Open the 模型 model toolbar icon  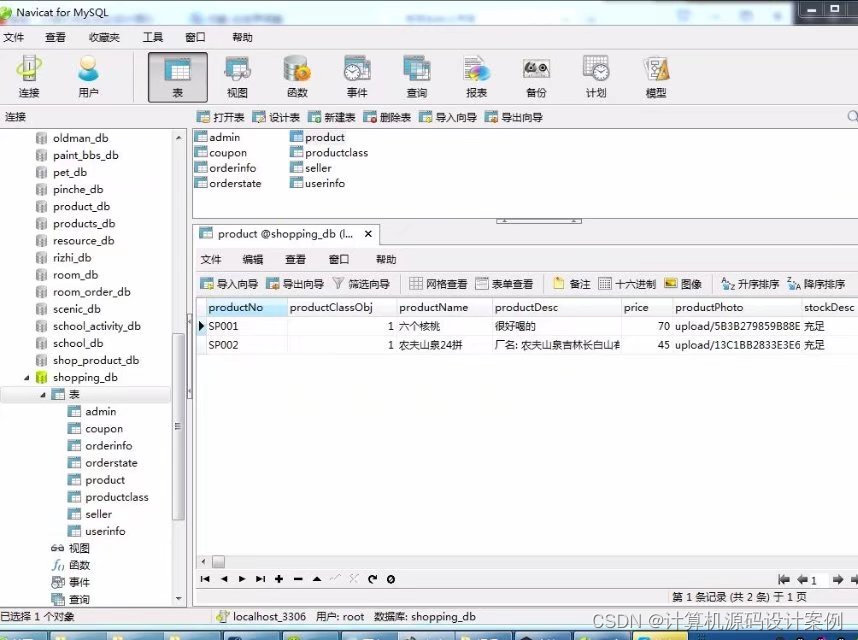(x=656, y=77)
